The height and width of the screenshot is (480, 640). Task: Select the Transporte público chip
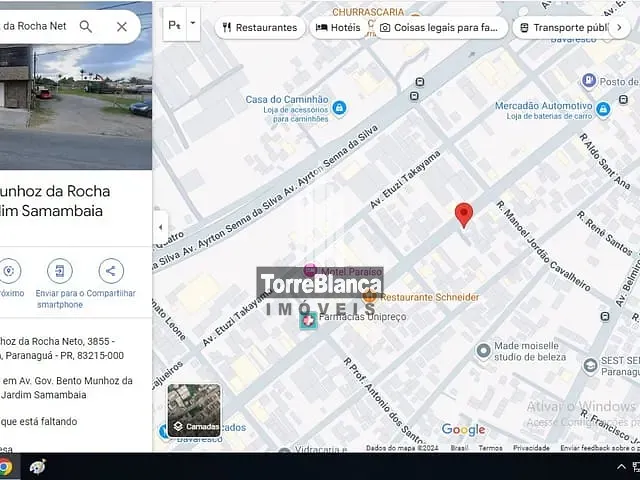pos(565,27)
